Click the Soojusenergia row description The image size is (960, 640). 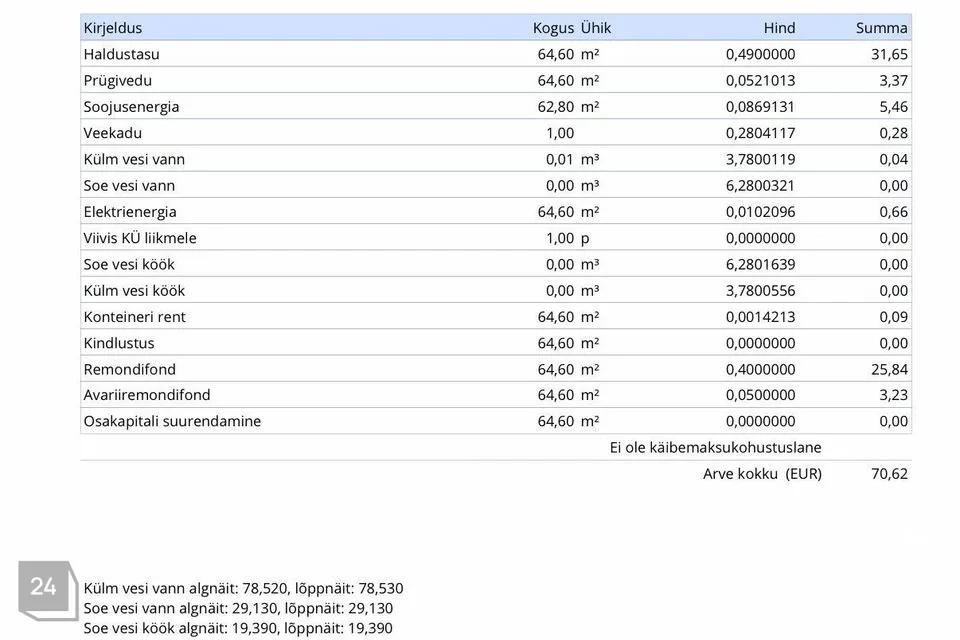[x=131, y=107]
